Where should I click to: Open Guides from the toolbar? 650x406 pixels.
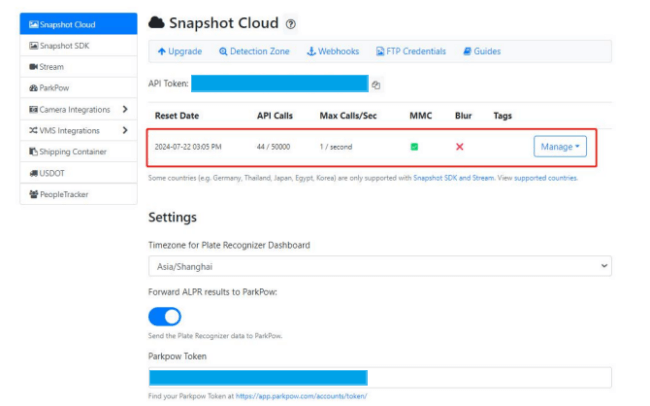click(482, 51)
